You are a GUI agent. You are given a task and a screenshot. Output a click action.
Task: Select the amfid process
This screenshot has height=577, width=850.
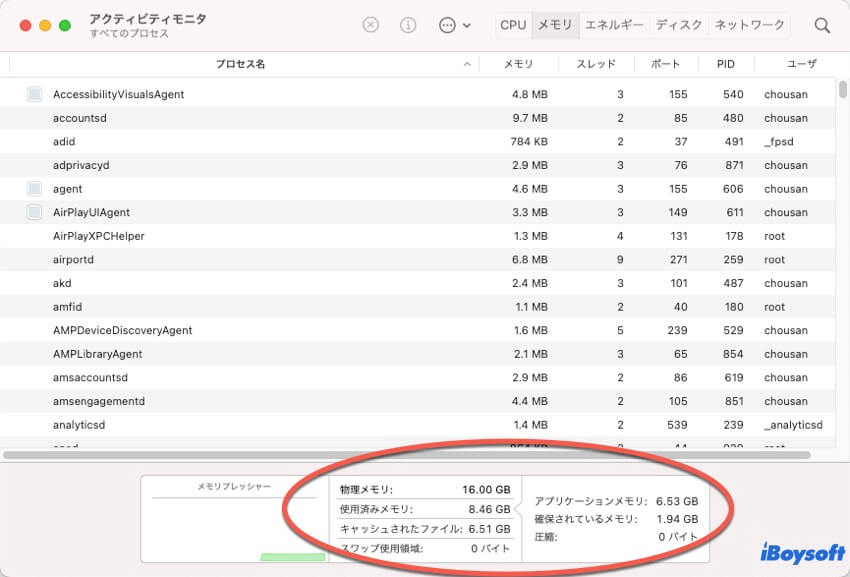[x=417, y=306]
